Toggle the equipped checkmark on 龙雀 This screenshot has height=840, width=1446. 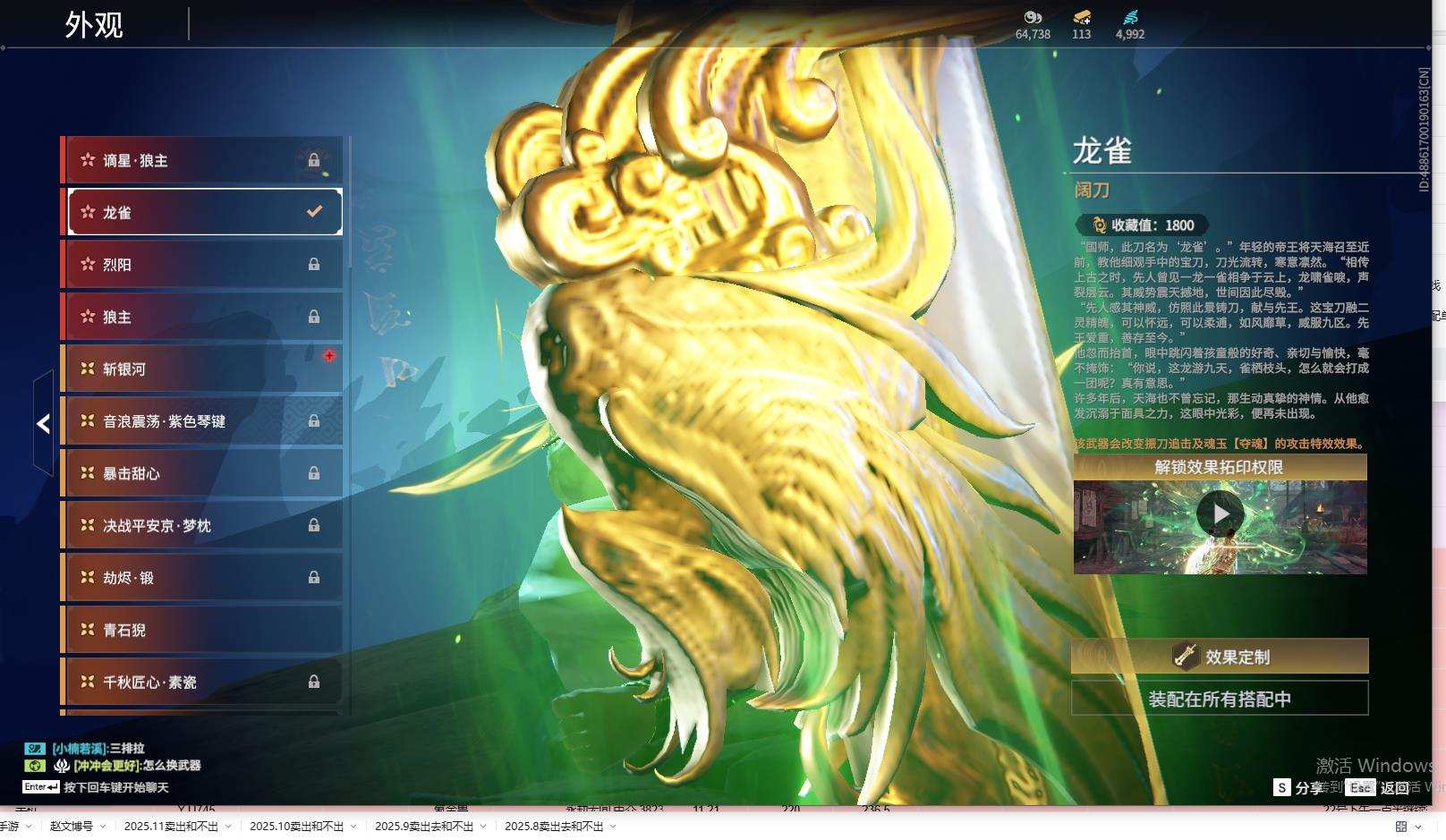click(312, 212)
